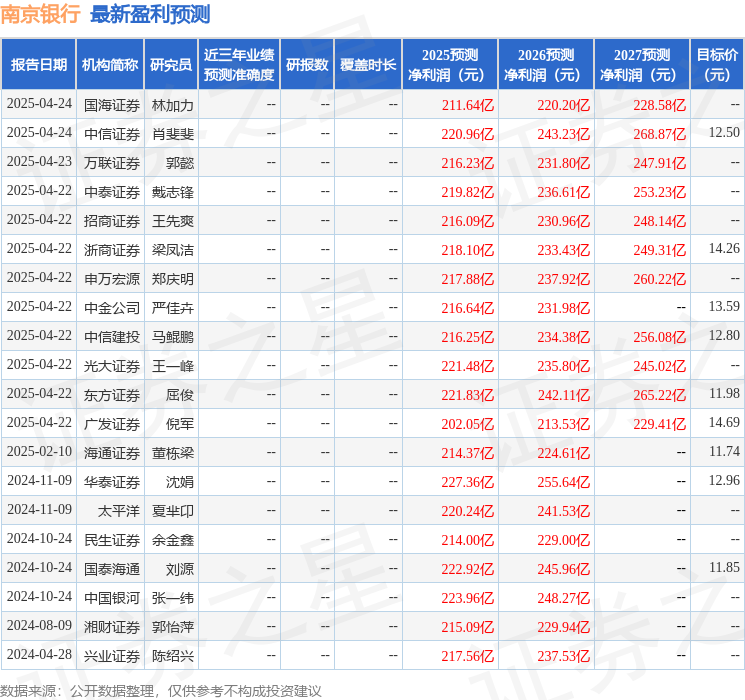Click researcher name 戴志锋
This screenshot has width=745, height=700.
point(172,192)
